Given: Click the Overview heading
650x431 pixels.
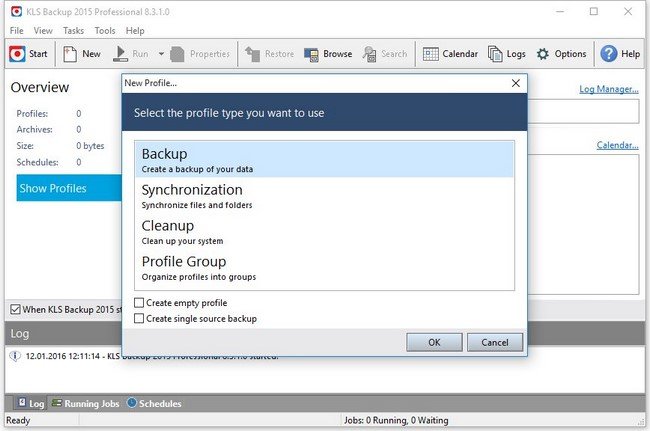Looking at the screenshot, I should click(x=40, y=87).
